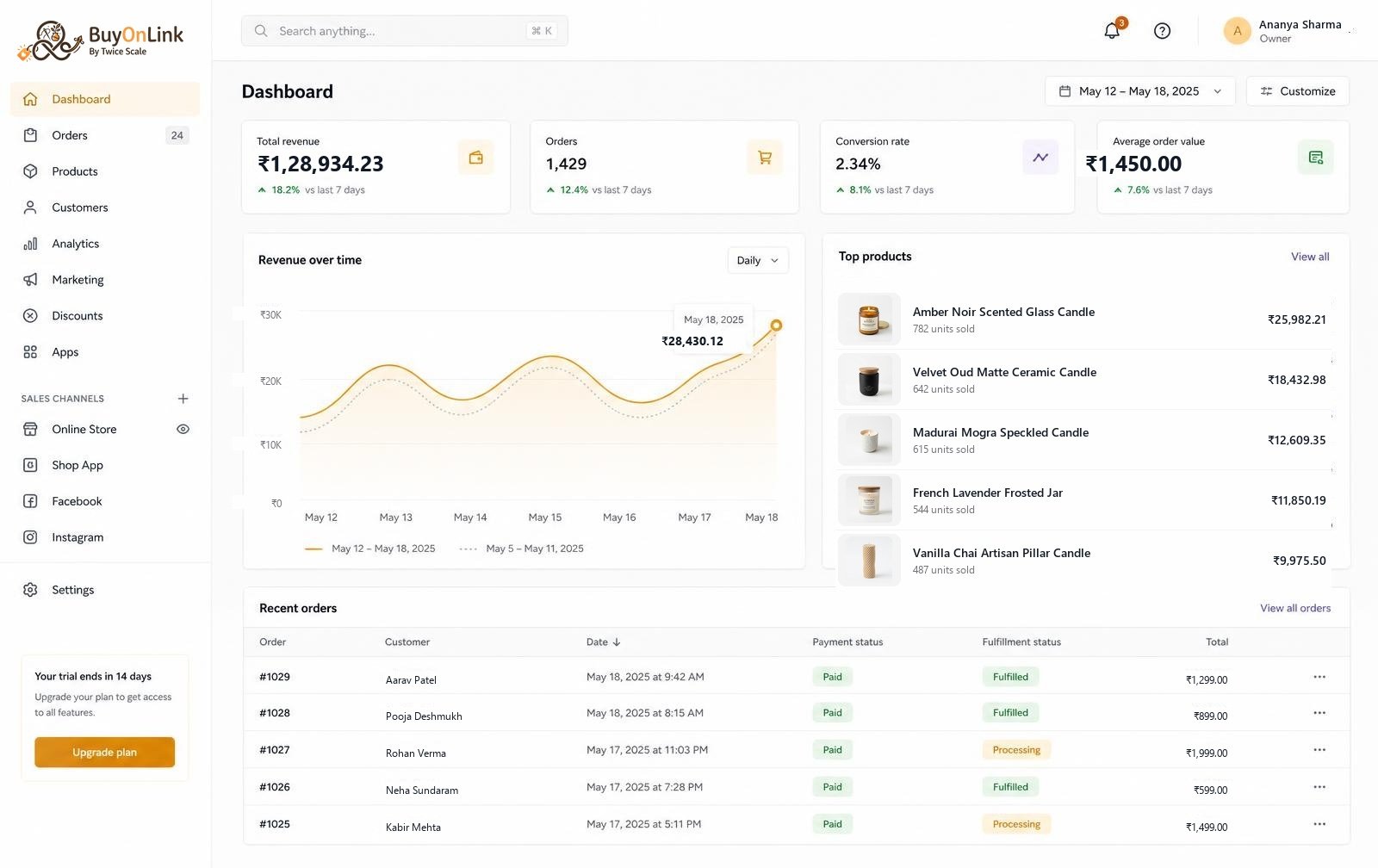The height and width of the screenshot is (868, 1378).
Task: Toggle Online Store visibility eye icon
Action: 183,429
